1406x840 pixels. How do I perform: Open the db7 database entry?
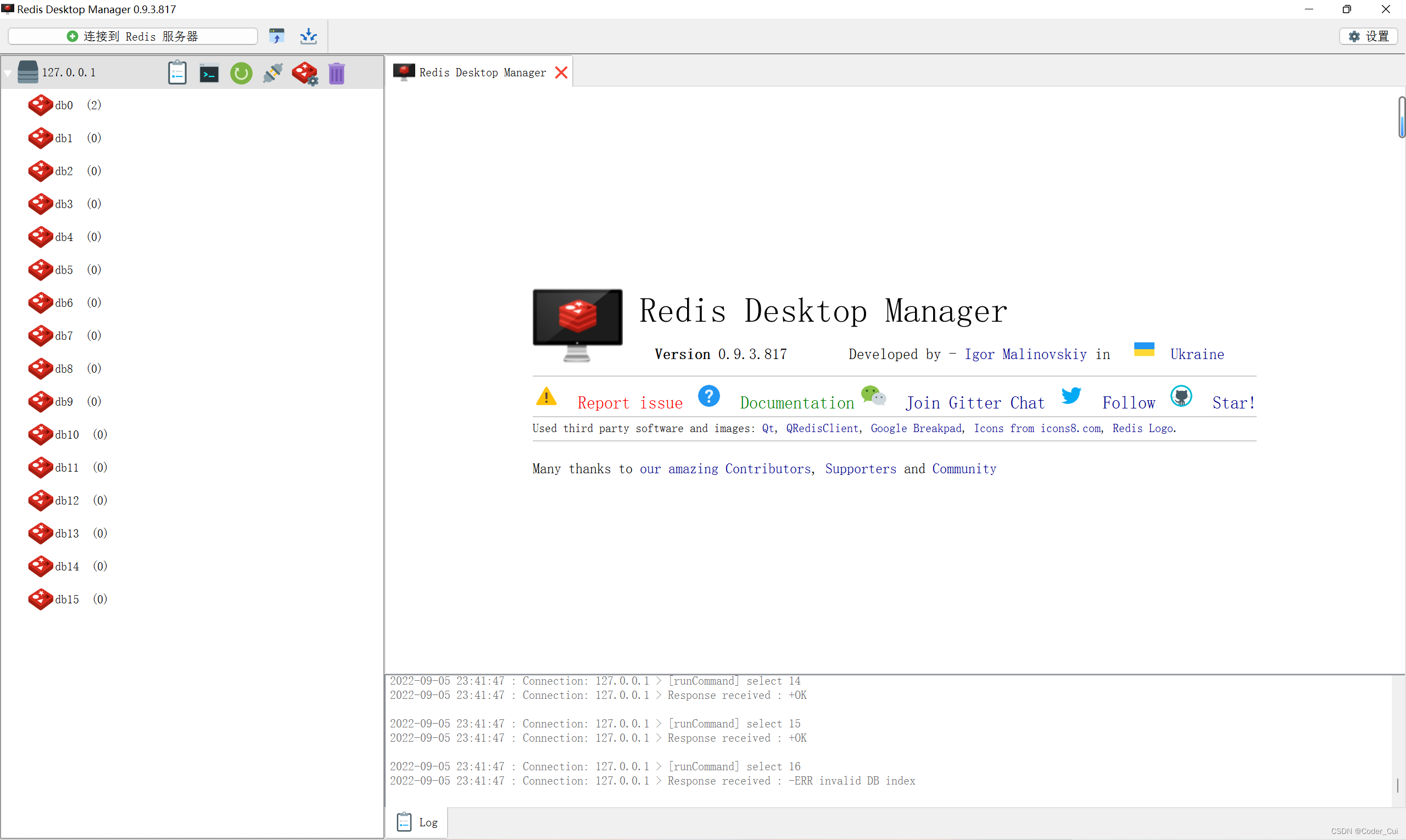[x=64, y=335]
